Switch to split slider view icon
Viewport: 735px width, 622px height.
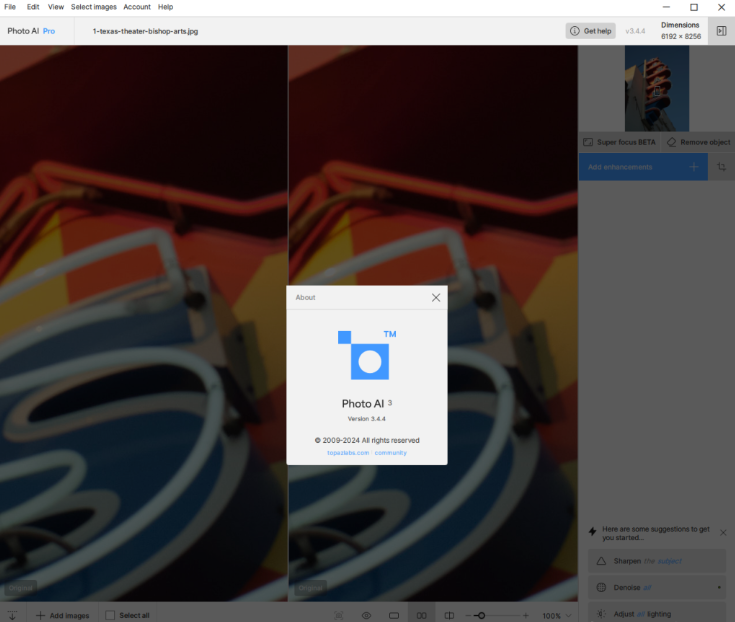(449, 615)
